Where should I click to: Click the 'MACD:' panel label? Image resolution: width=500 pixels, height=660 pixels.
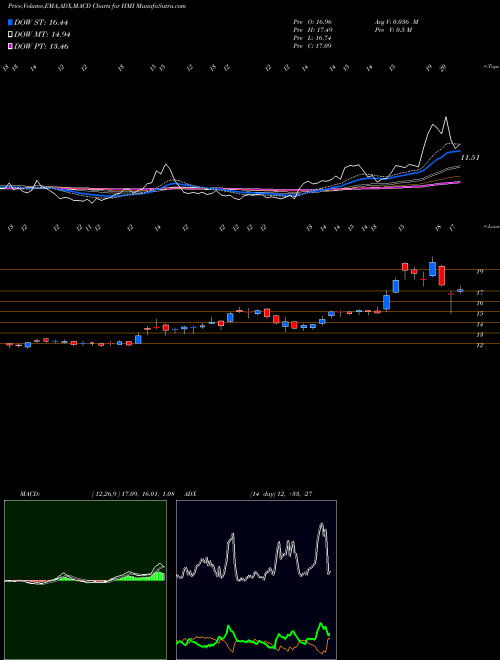tap(30, 494)
